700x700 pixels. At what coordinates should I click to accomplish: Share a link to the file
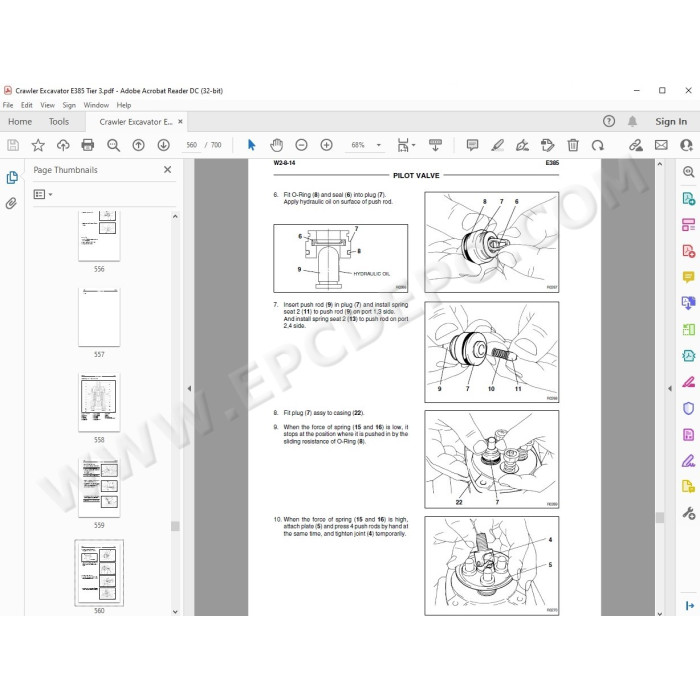click(636, 145)
